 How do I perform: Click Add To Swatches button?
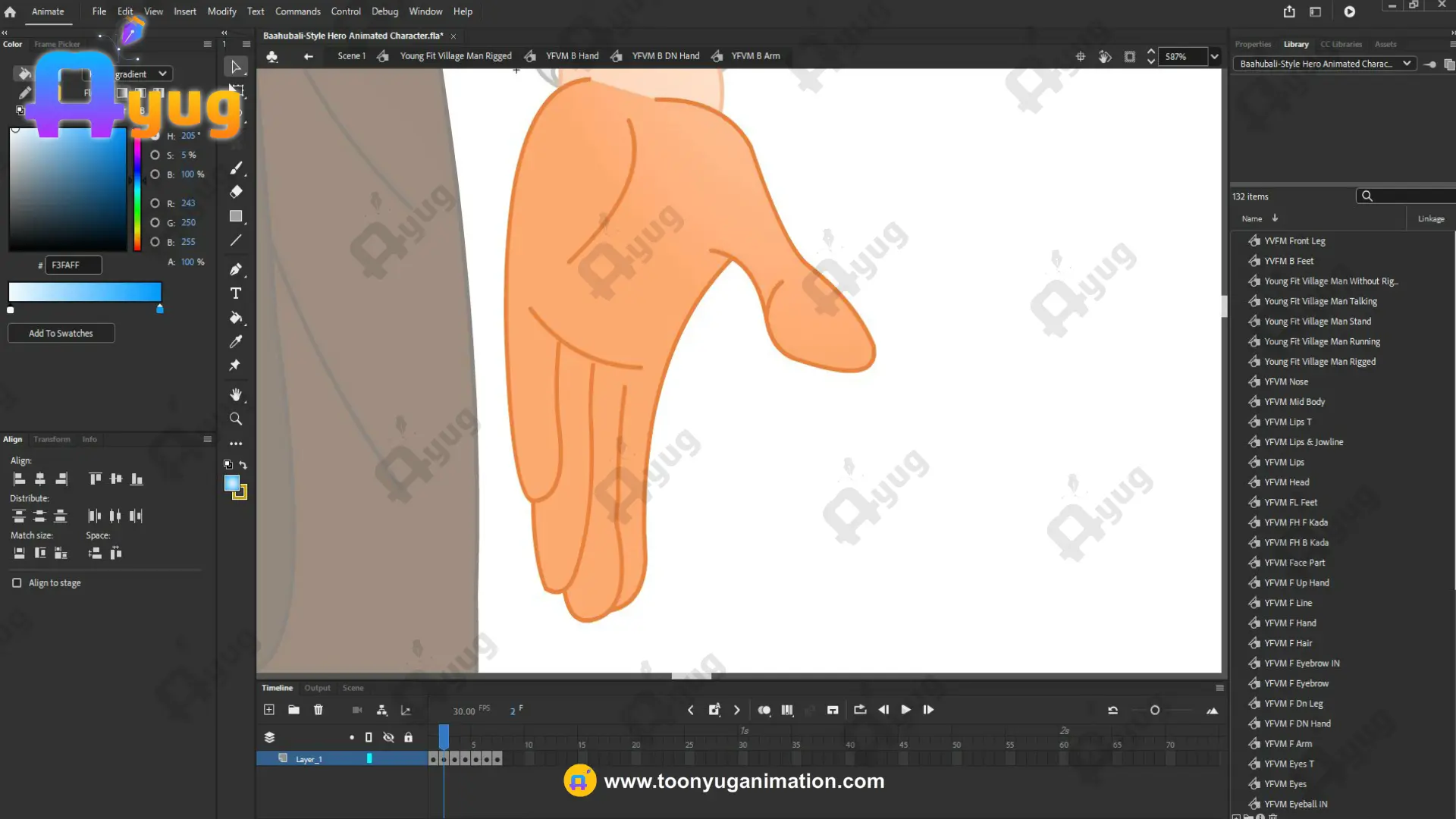point(61,333)
